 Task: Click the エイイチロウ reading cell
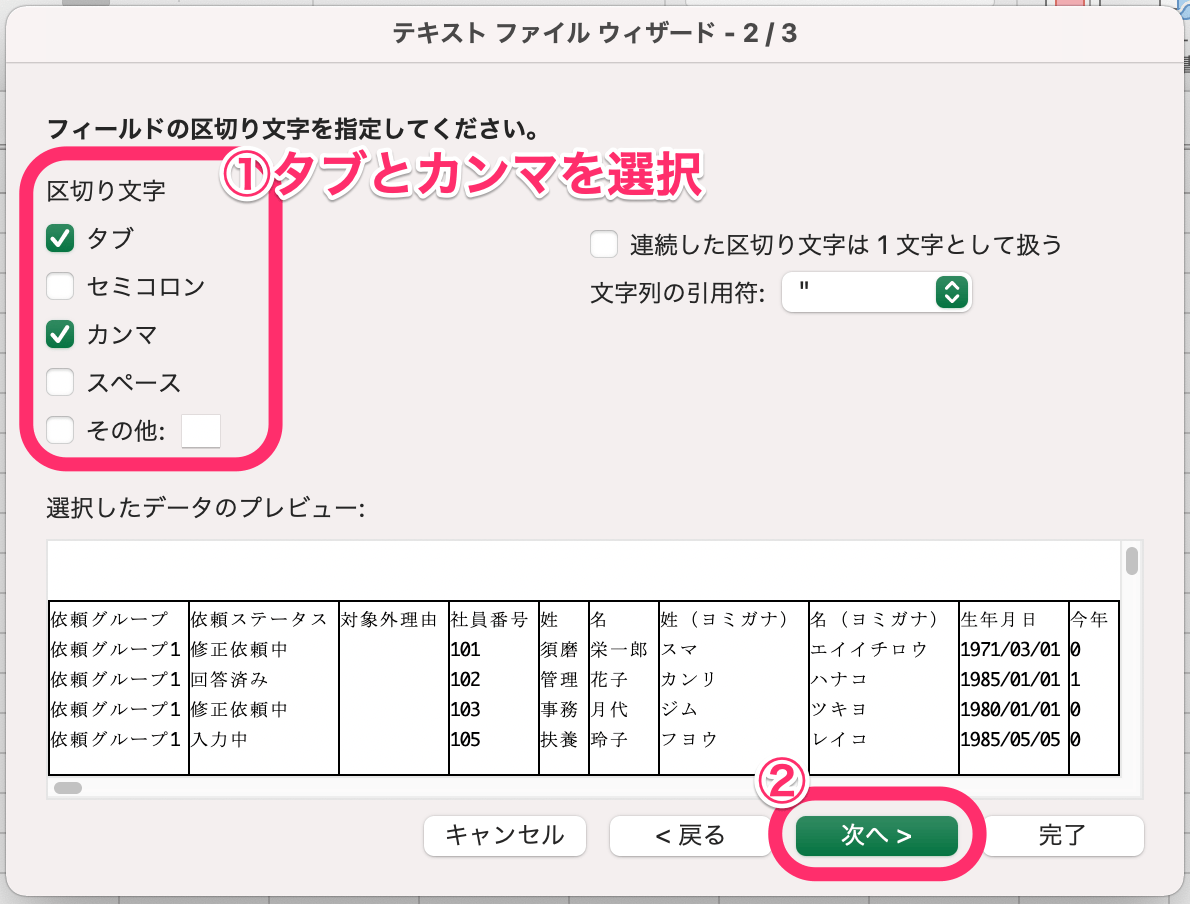pos(869,650)
